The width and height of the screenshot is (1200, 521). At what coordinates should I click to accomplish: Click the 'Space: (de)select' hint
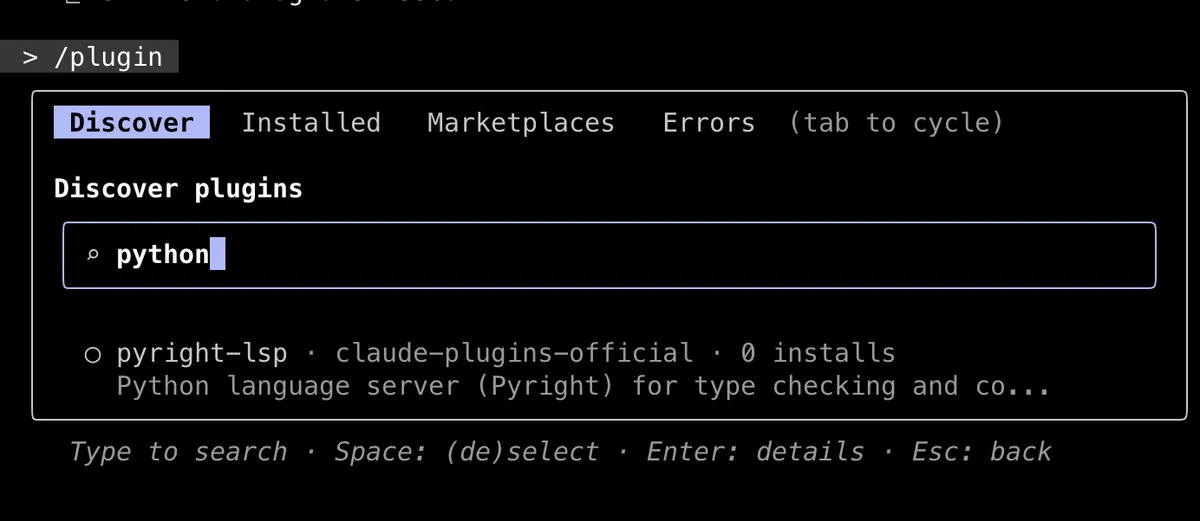coord(466,452)
